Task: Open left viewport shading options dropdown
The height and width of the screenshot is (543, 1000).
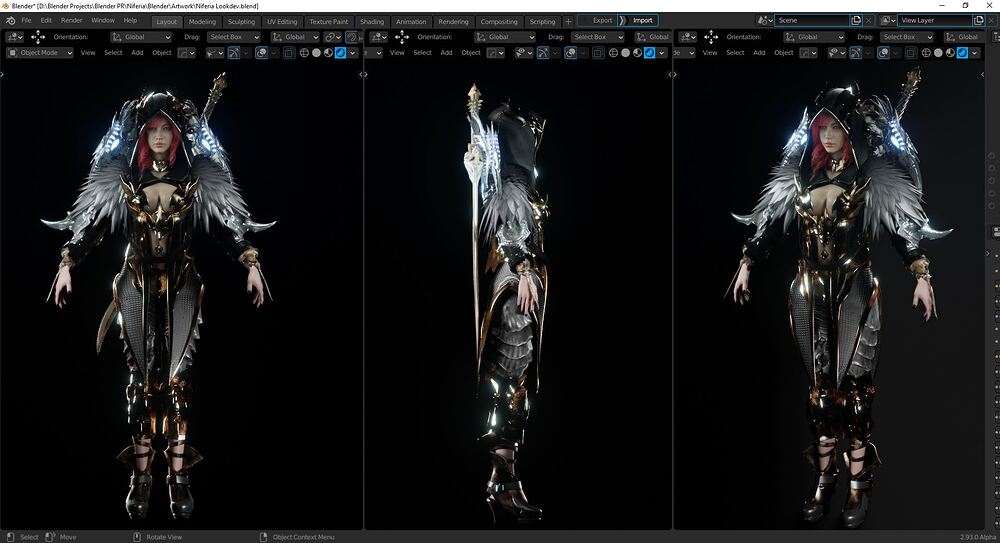Action: (353, 52)
